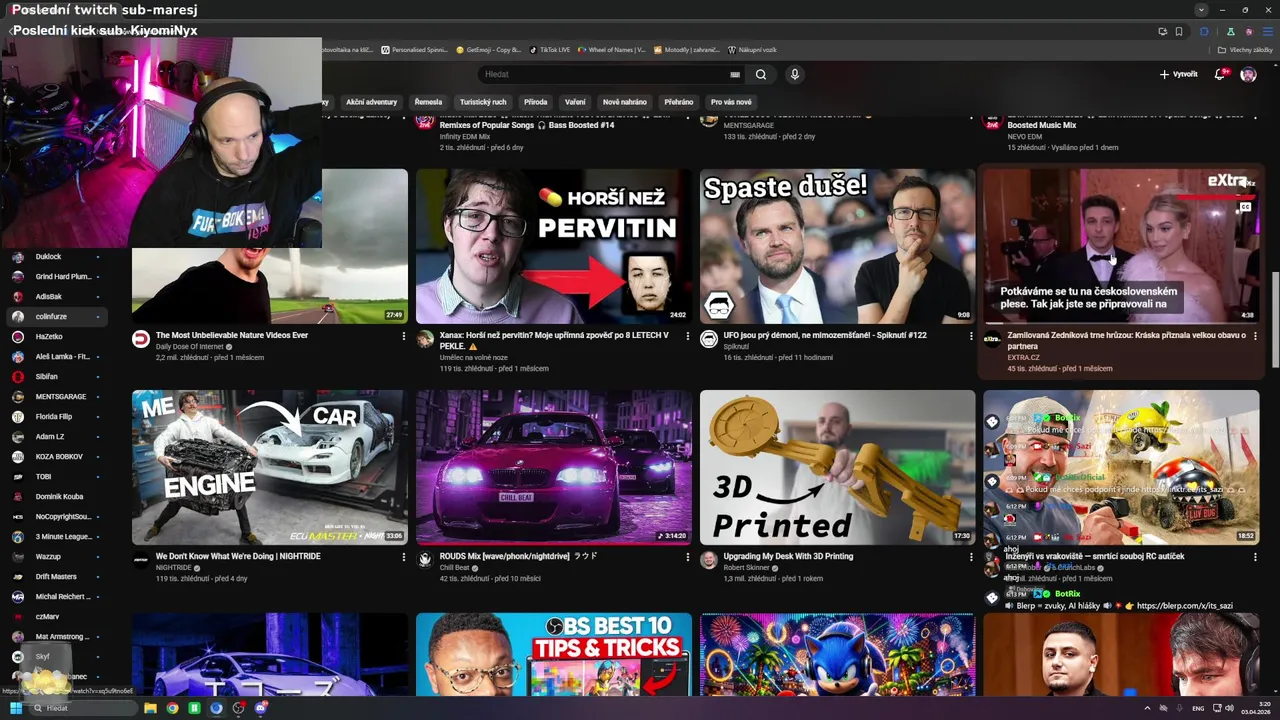Open options menu for Most Unbelievable Nature Videos
The width and height of the screenshot is (1280, 720).
404,336
